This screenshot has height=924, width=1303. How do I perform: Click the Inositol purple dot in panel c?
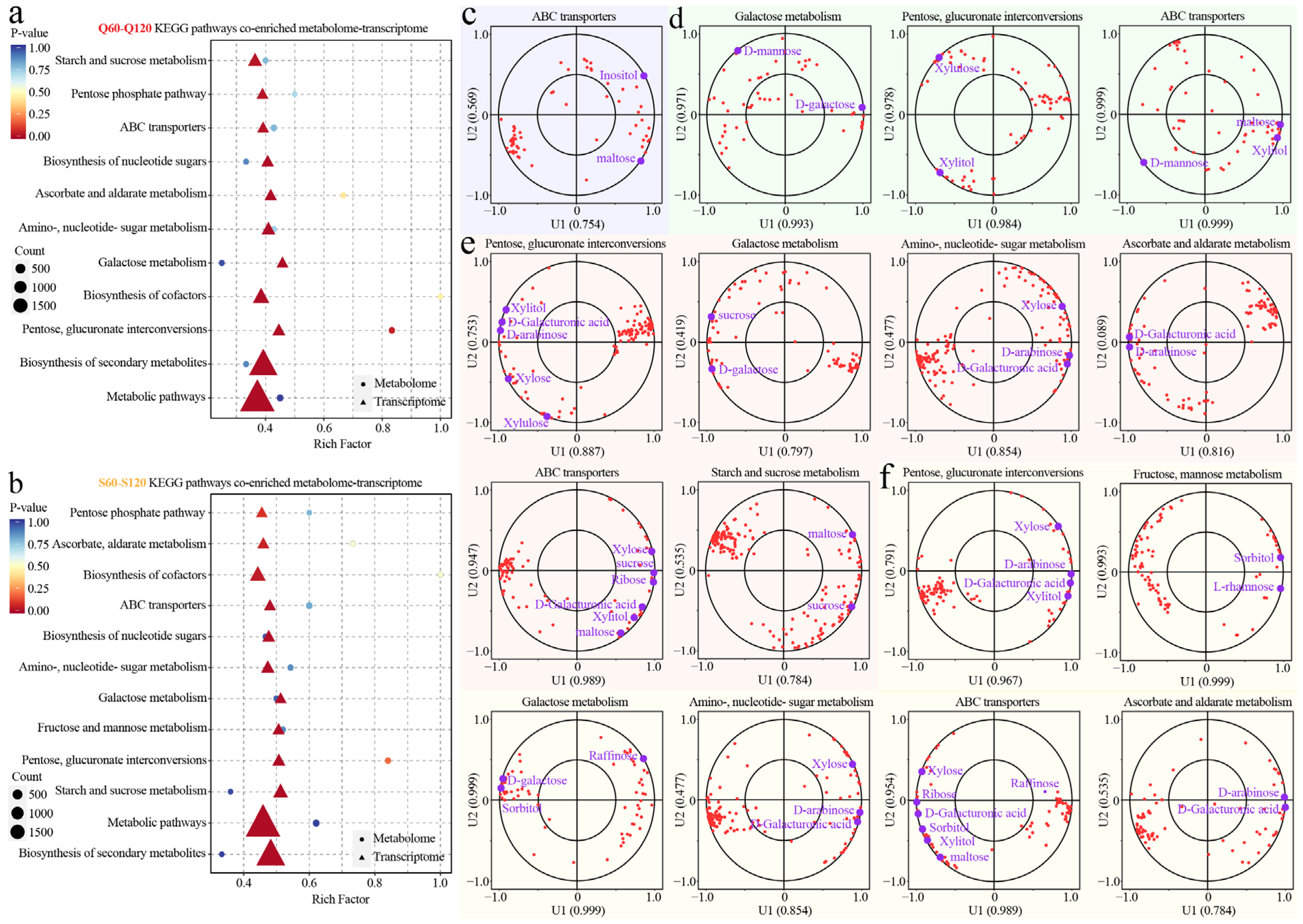pyautogui.click(x=644, y=76)
